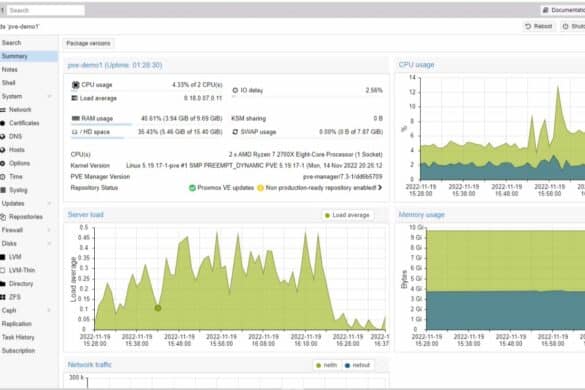This screenshot has height=390, width=585.
Task: Open the LVM-Thin disks entry
Action: click(22, 270)
